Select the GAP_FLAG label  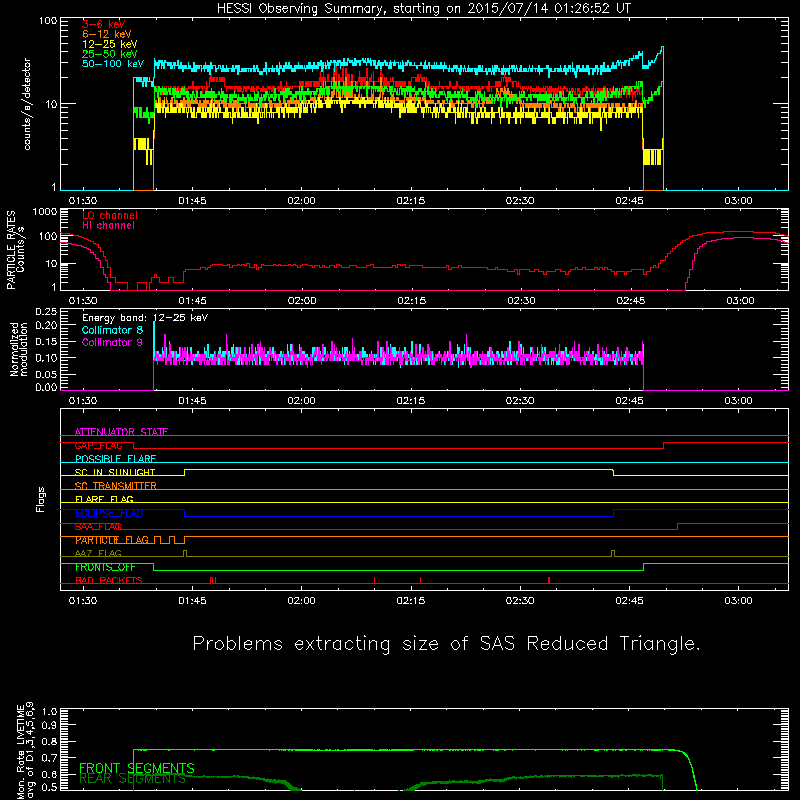point(98,445)
